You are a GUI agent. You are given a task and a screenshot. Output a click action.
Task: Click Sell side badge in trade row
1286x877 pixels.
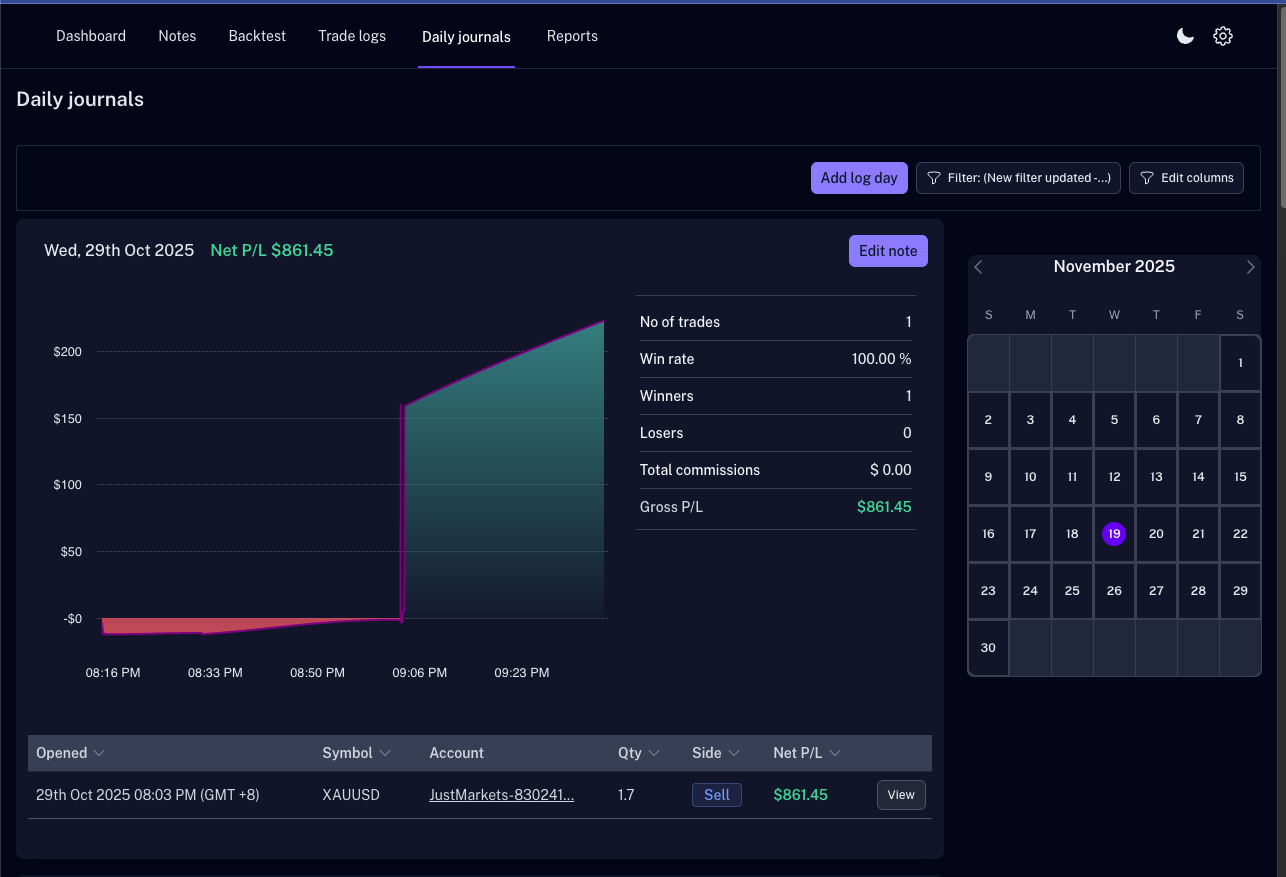tap(717, 795)
